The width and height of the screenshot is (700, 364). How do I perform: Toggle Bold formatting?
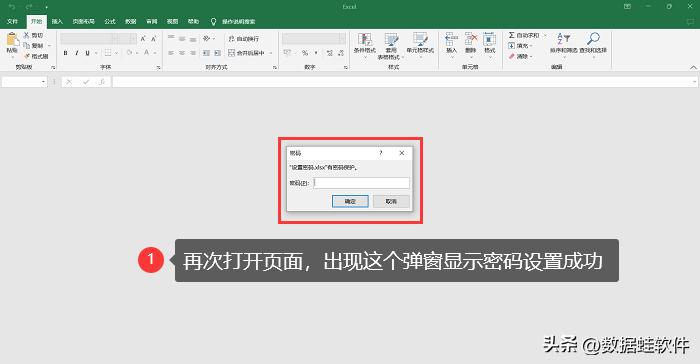pos(66,53)
